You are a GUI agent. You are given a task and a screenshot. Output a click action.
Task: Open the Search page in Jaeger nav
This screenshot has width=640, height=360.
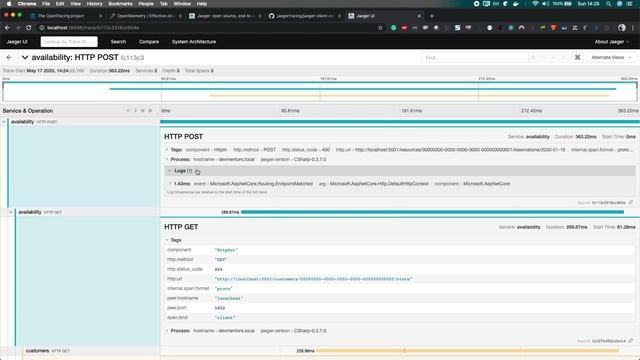[x=118, y=42]
